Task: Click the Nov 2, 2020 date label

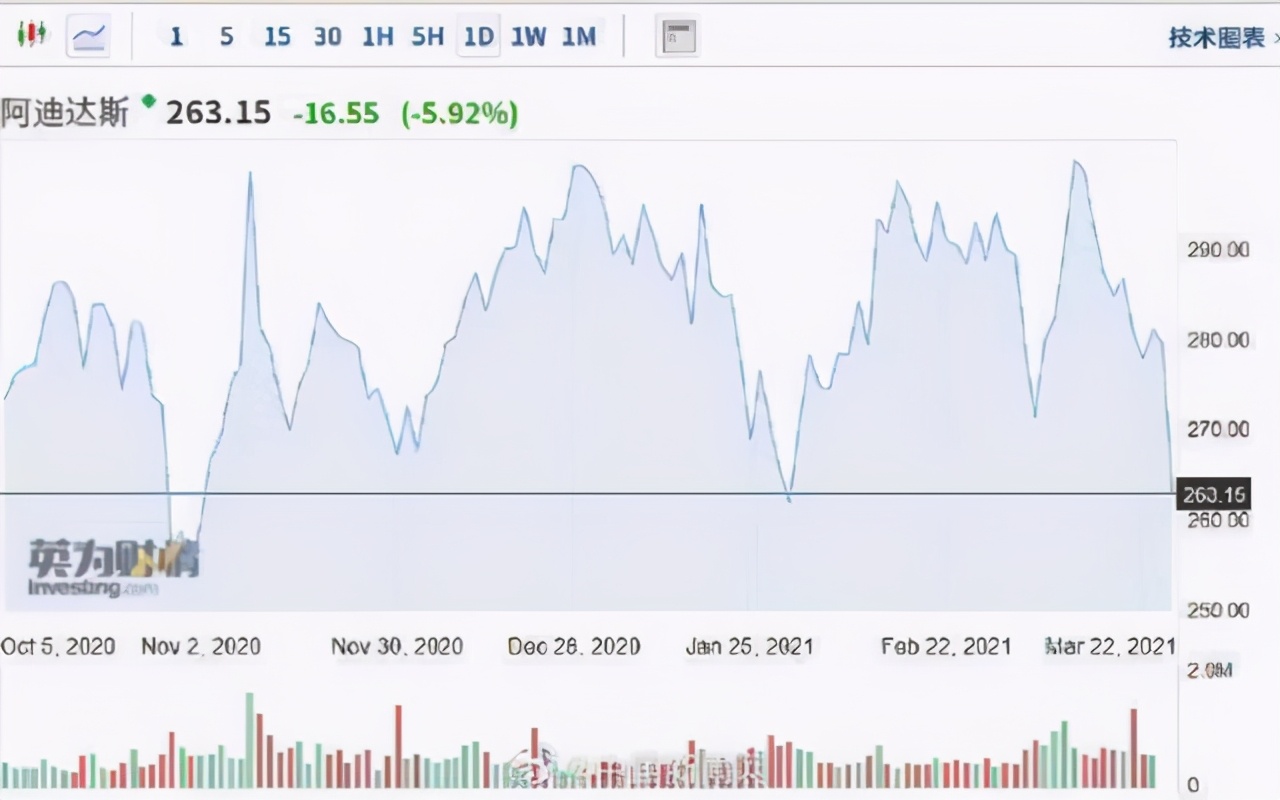Action: [x=200, y=646]
